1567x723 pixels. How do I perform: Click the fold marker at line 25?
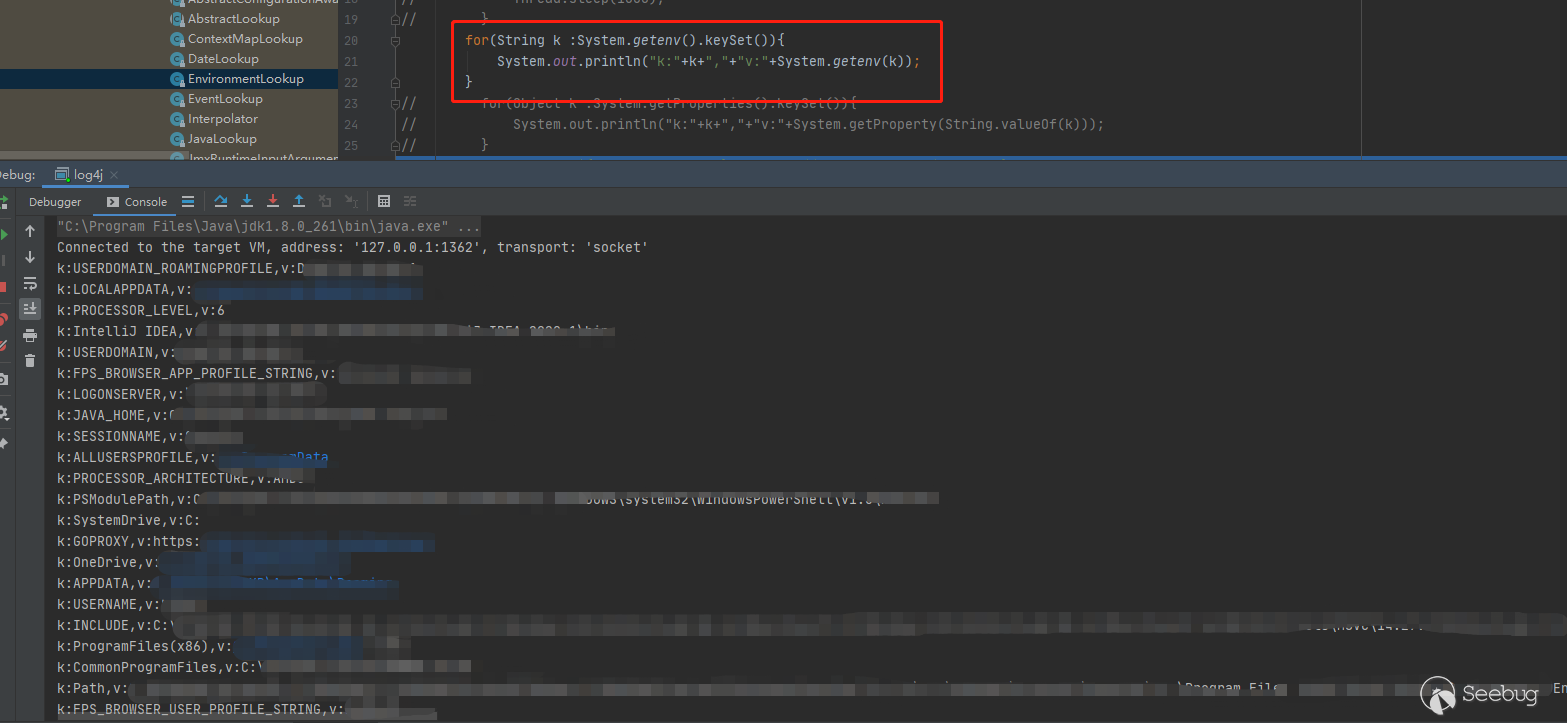[x=397, y=145]
